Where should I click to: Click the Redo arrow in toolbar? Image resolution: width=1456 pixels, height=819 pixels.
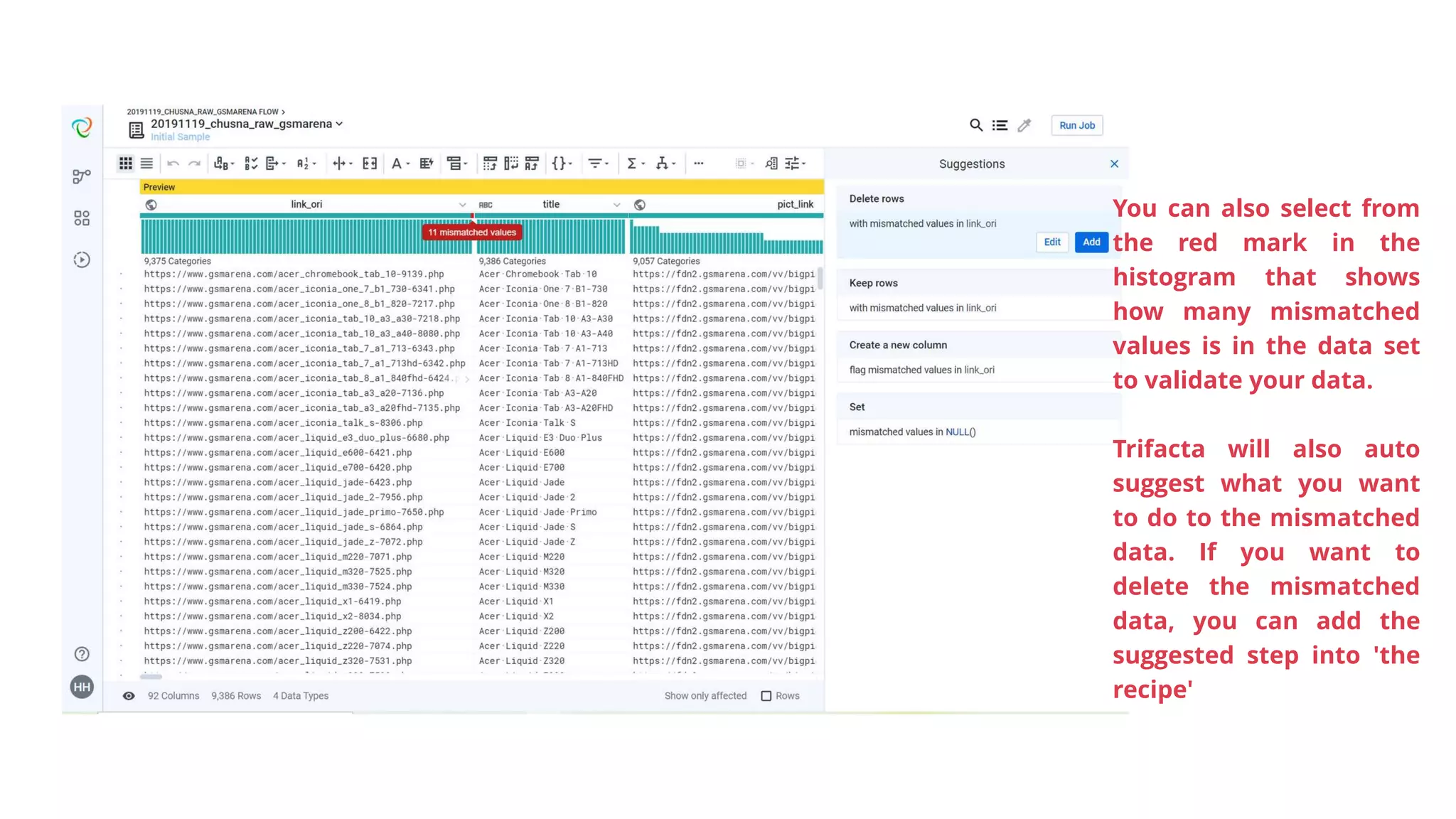[194, 164]
